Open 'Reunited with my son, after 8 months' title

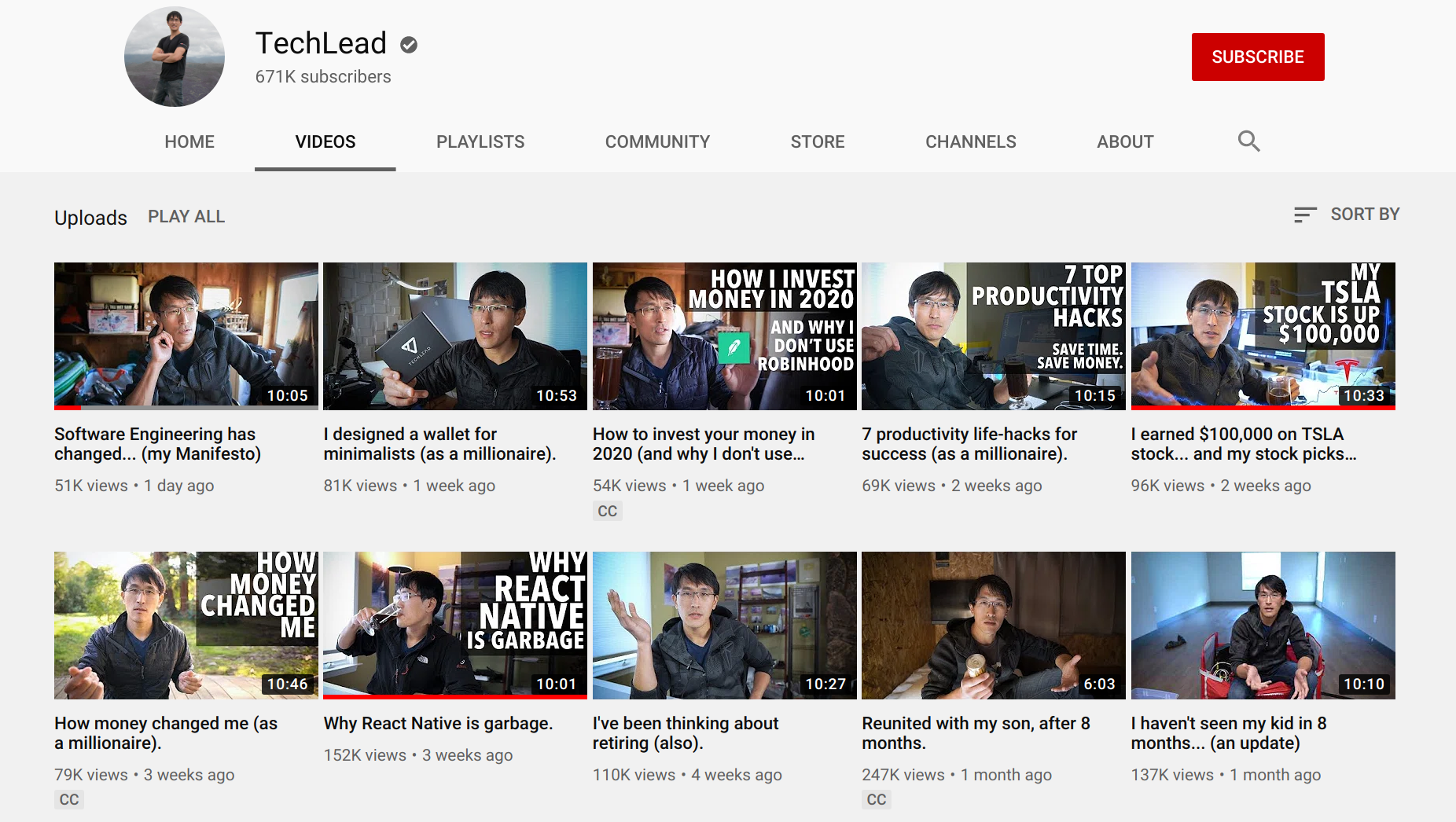976,733
